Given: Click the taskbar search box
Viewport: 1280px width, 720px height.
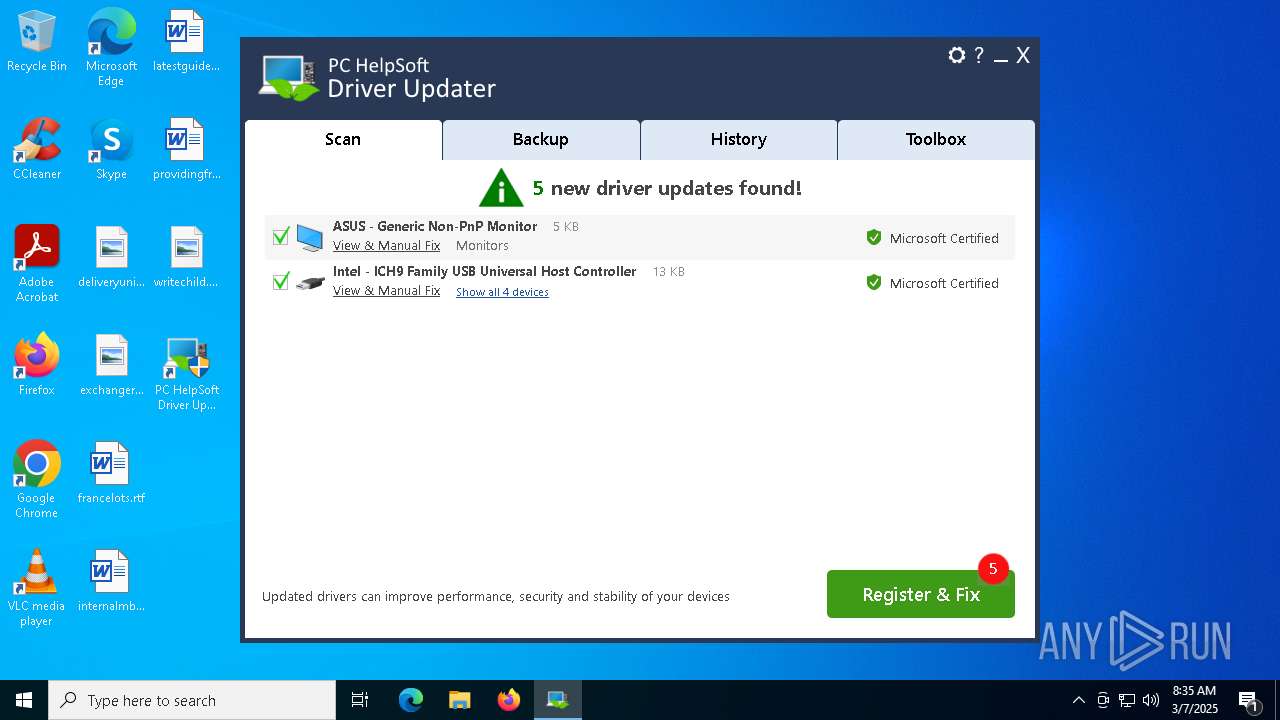Looking at the screenshot, I should click(192, 700).
